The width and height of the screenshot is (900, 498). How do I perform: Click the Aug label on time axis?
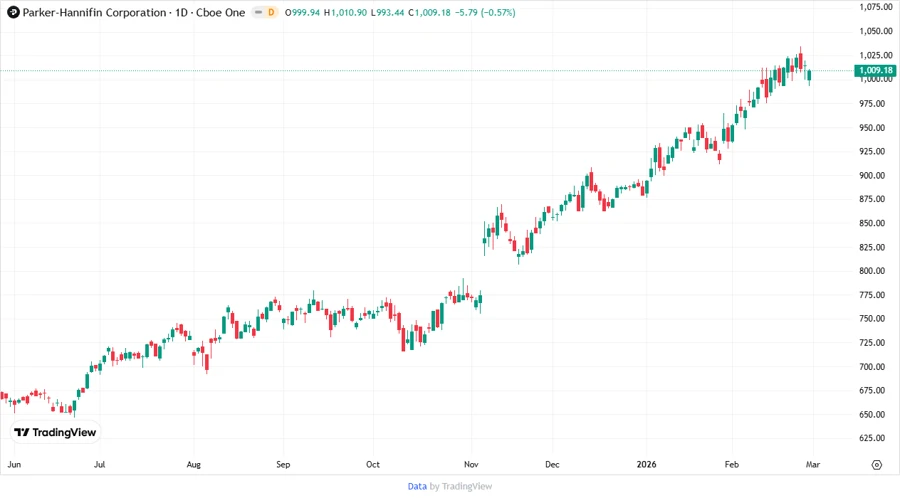[x=193, y=464]
